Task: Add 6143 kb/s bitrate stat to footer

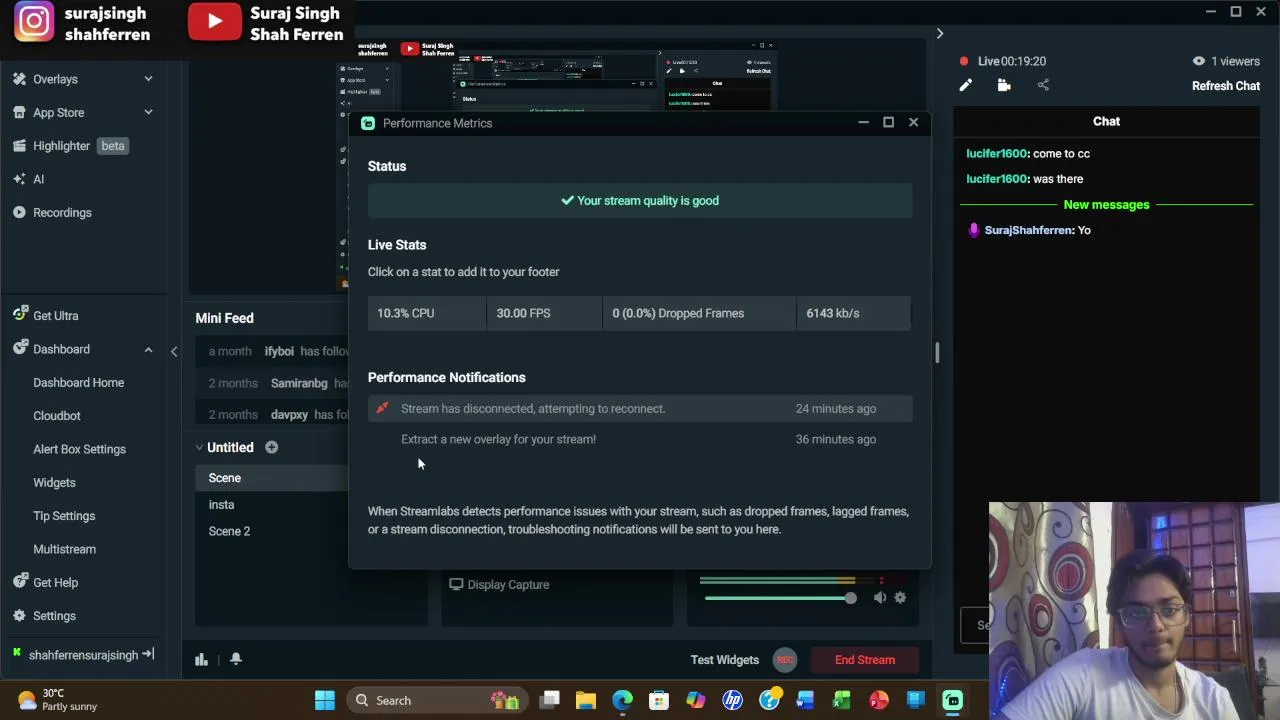Action: (x=854, y=313)
